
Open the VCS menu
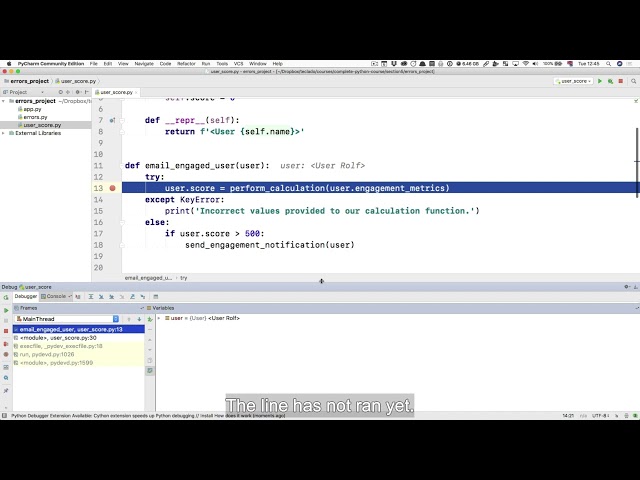(238, 64)
